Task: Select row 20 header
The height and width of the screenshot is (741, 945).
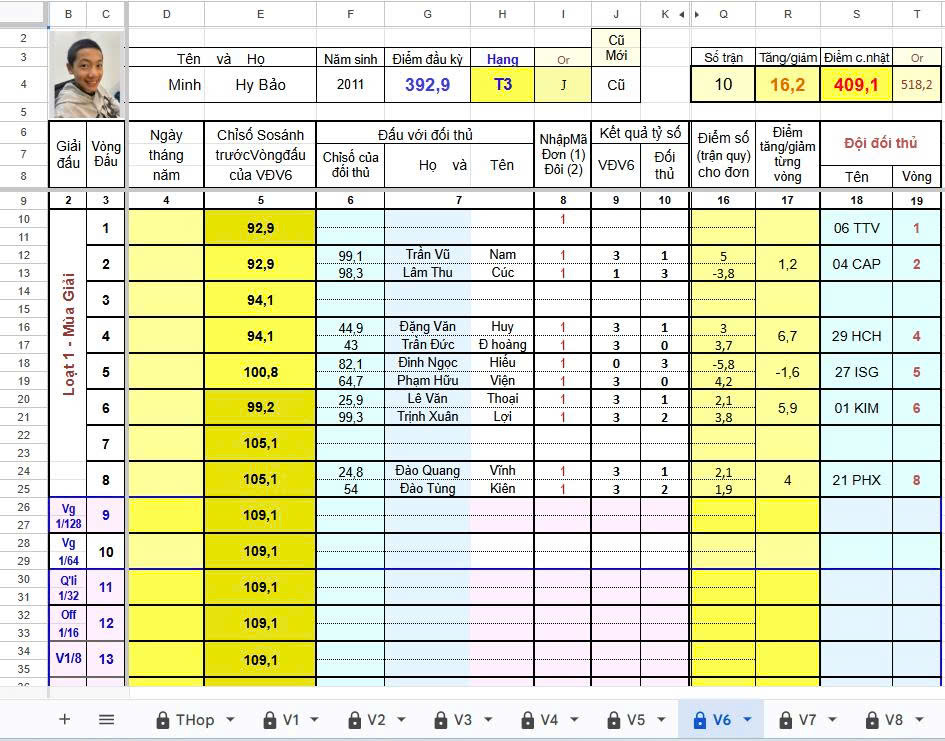Action: [24, 399]
